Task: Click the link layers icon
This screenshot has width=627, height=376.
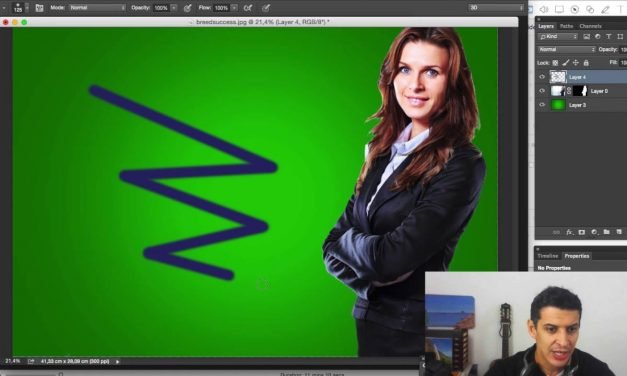Action: (556, 232)
